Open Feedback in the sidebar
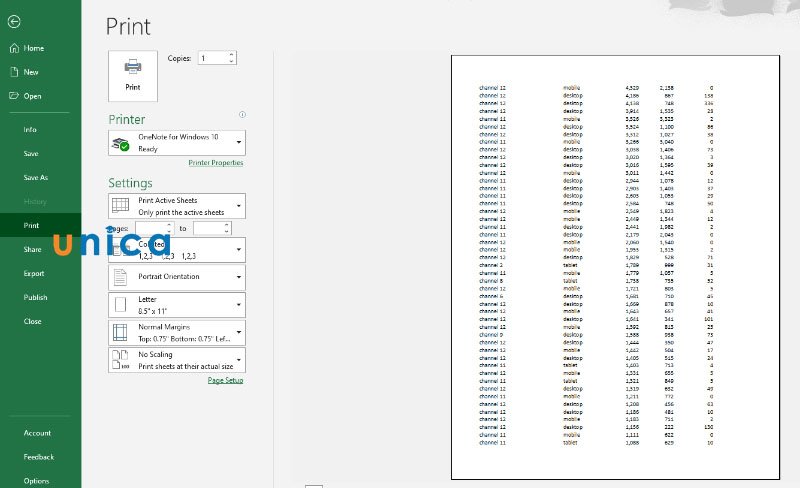 39,457
